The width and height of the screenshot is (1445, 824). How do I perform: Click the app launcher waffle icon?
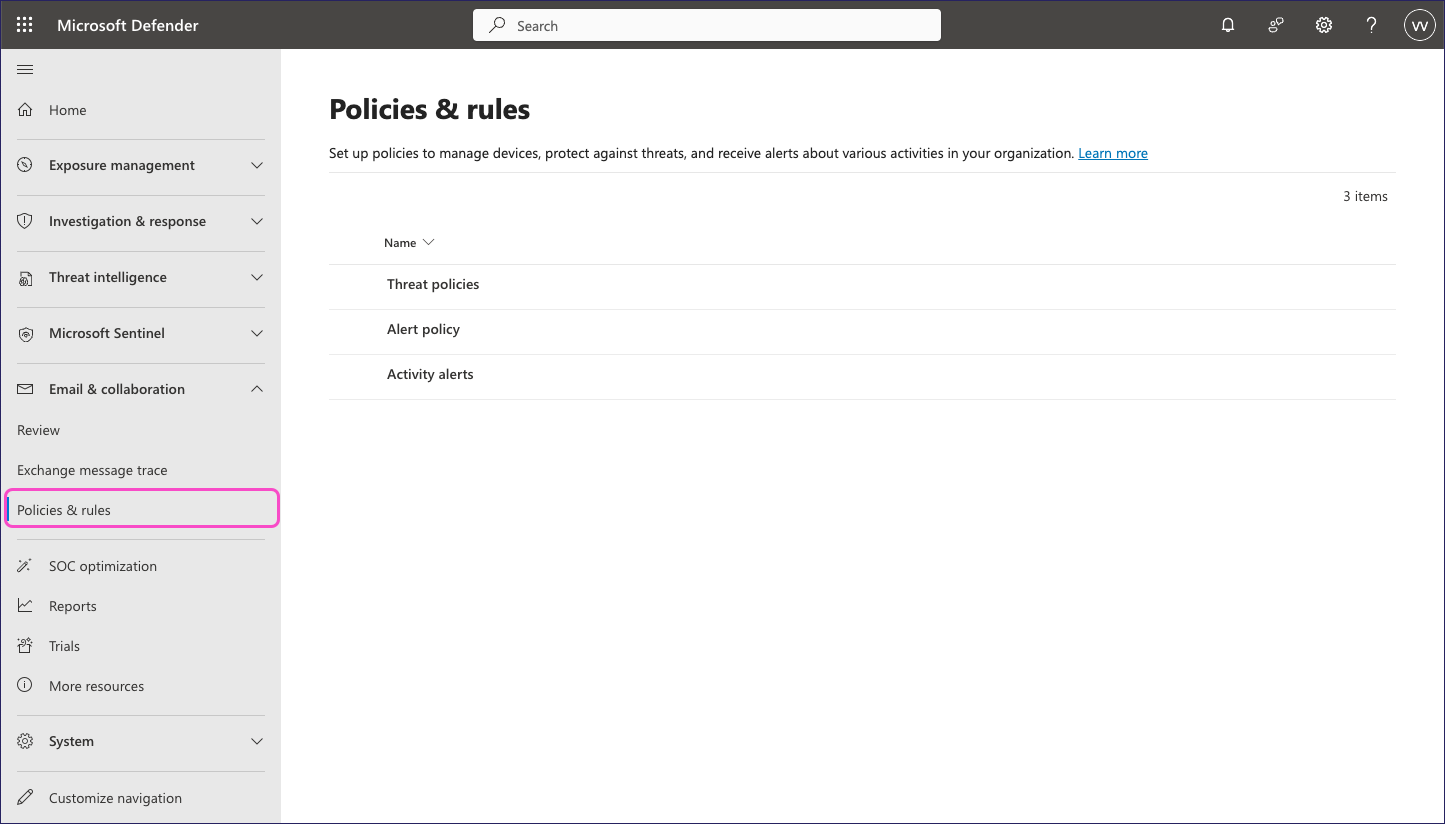24,24
